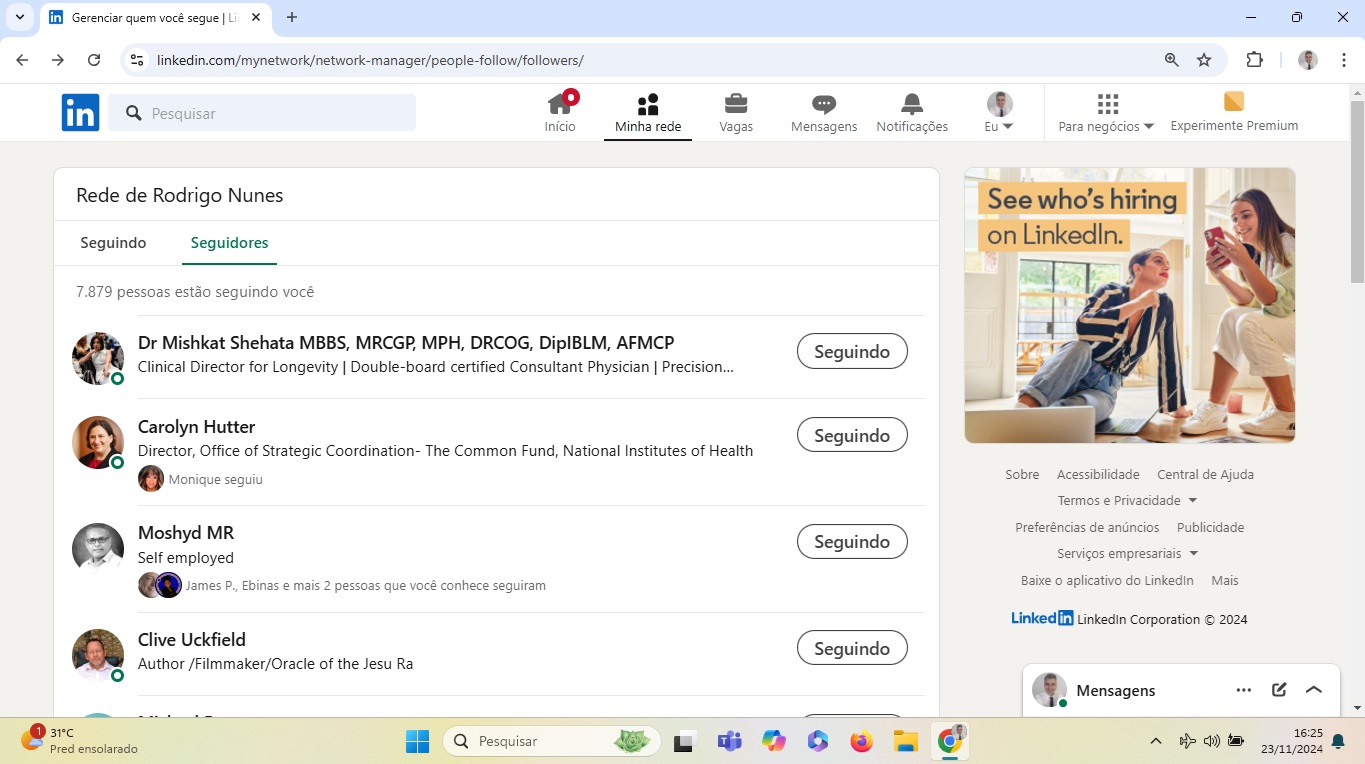
Task: Open Carolyn Hutter name link
Action: click(196, 427)
